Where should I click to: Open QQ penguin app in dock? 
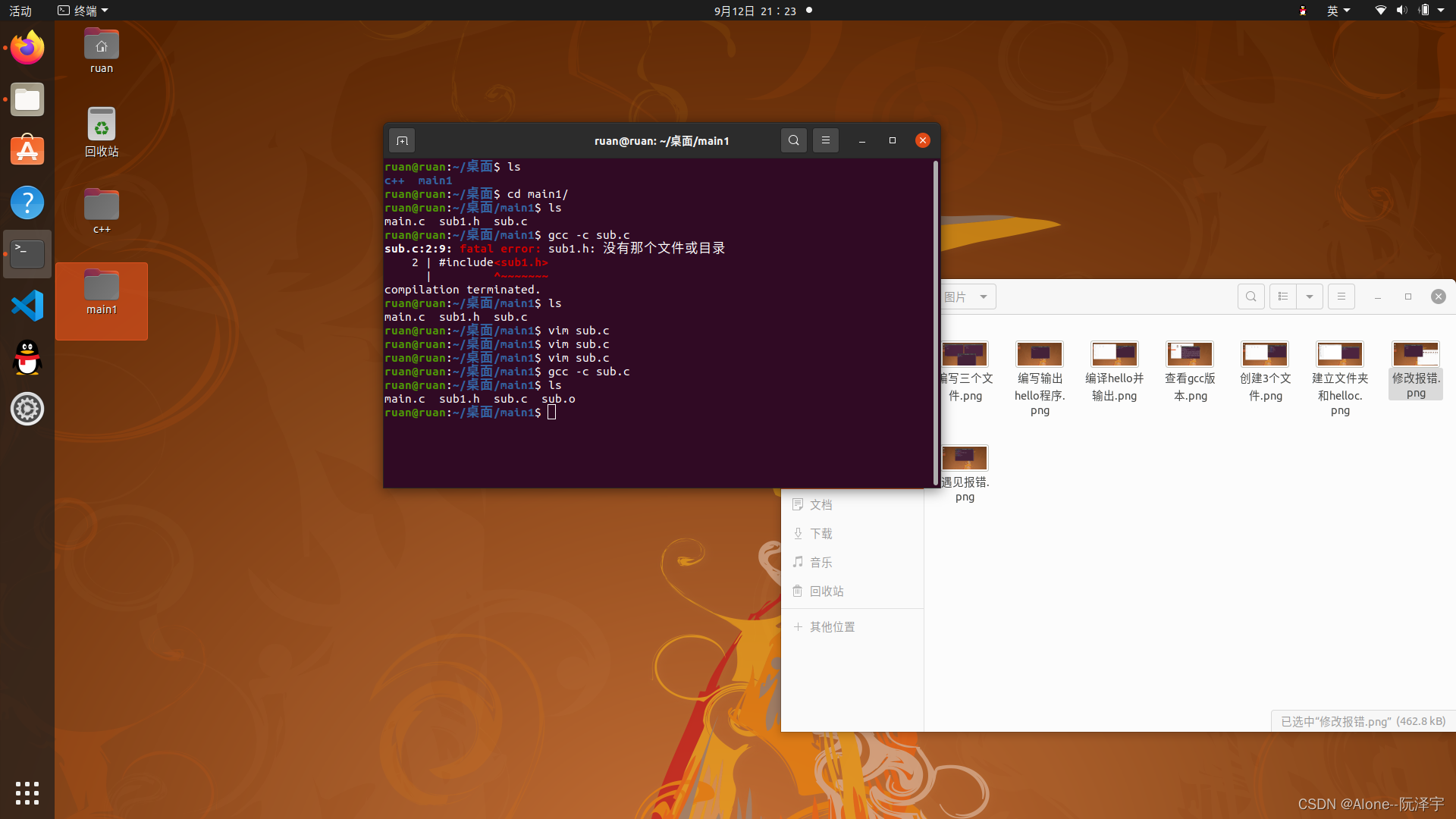coord(27,357)
